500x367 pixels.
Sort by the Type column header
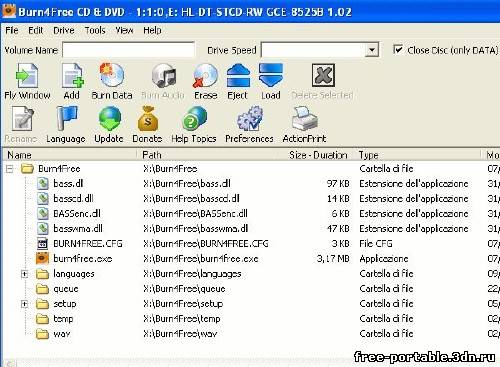[x=418, y=155]
